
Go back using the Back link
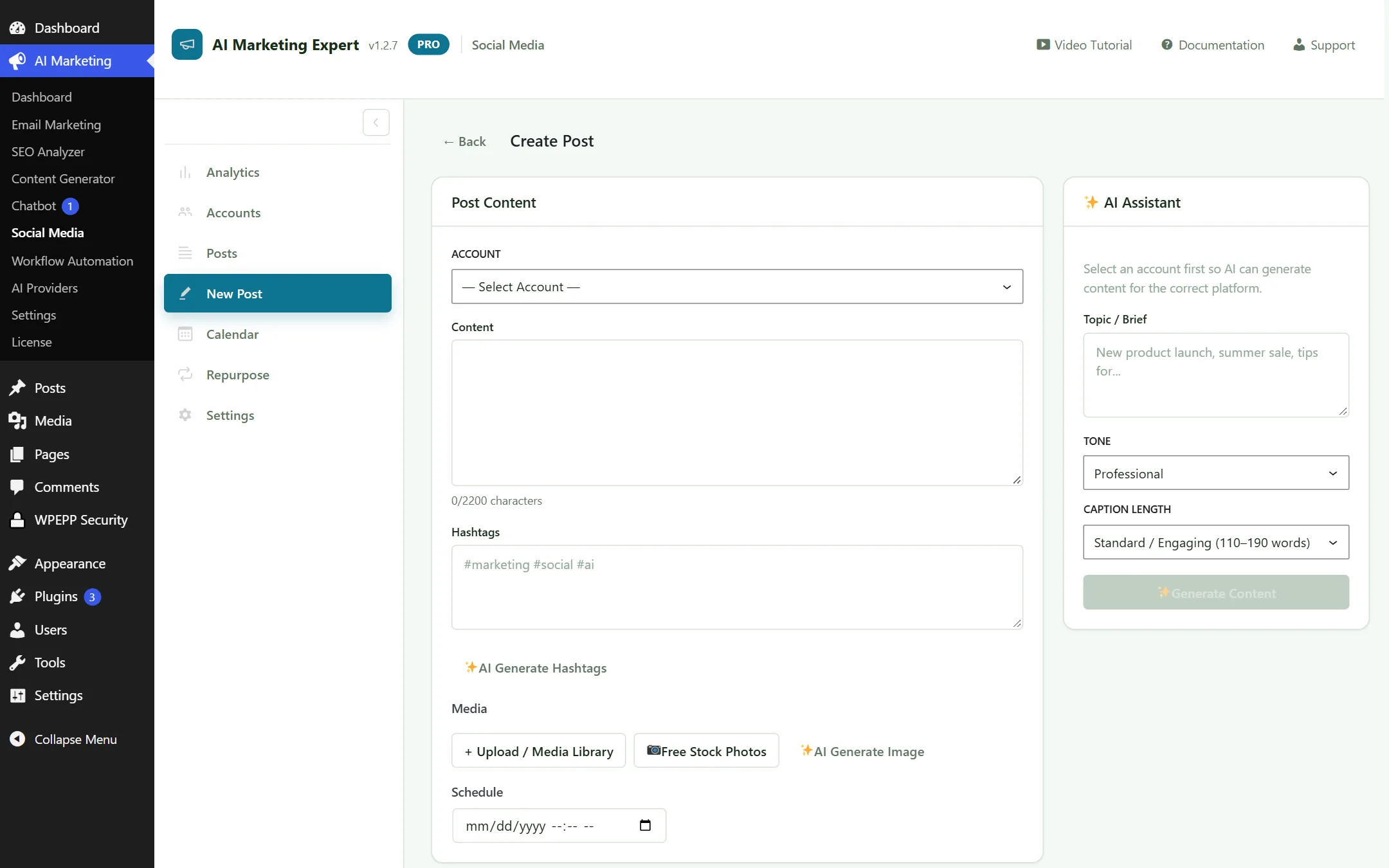tap(464, 141)
